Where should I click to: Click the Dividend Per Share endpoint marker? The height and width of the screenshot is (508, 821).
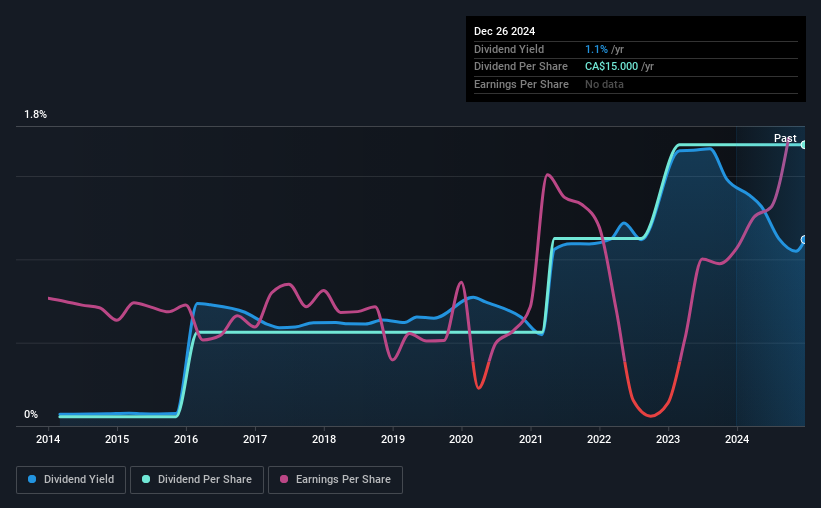(804, 145)
